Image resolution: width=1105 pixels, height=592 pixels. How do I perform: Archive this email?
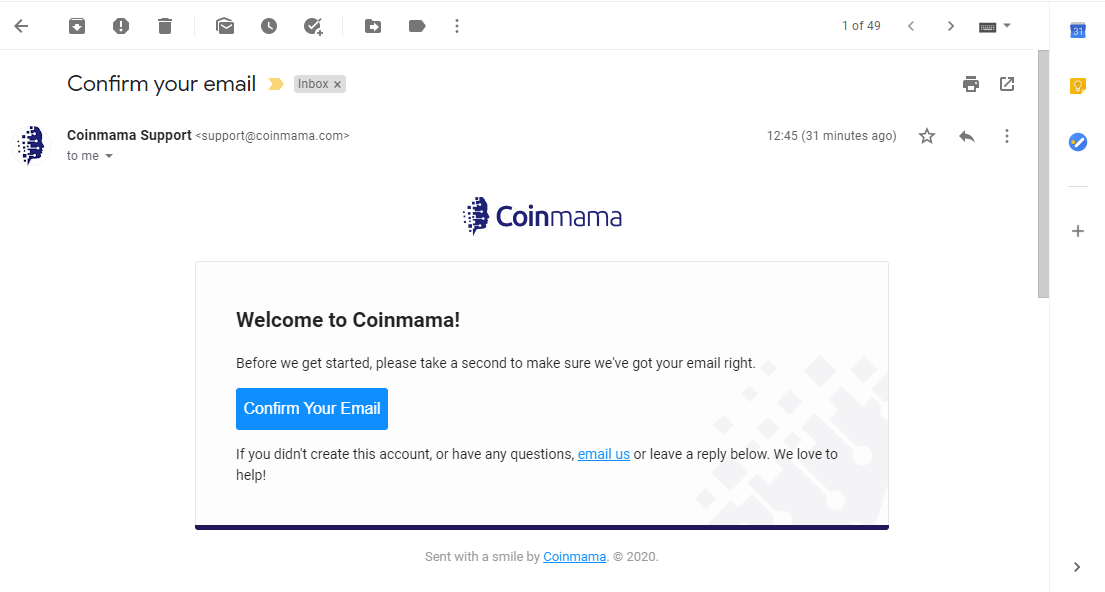tap(77, 26)
